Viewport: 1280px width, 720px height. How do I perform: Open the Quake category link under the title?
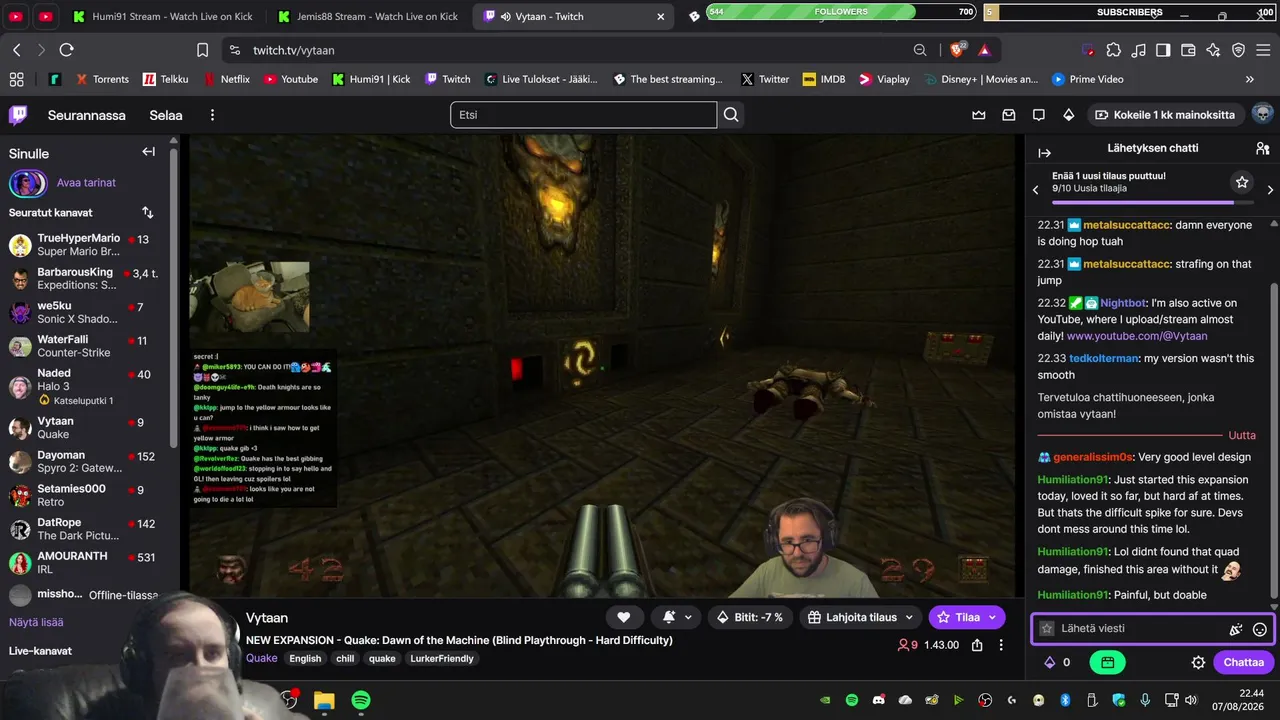[262, 658]
